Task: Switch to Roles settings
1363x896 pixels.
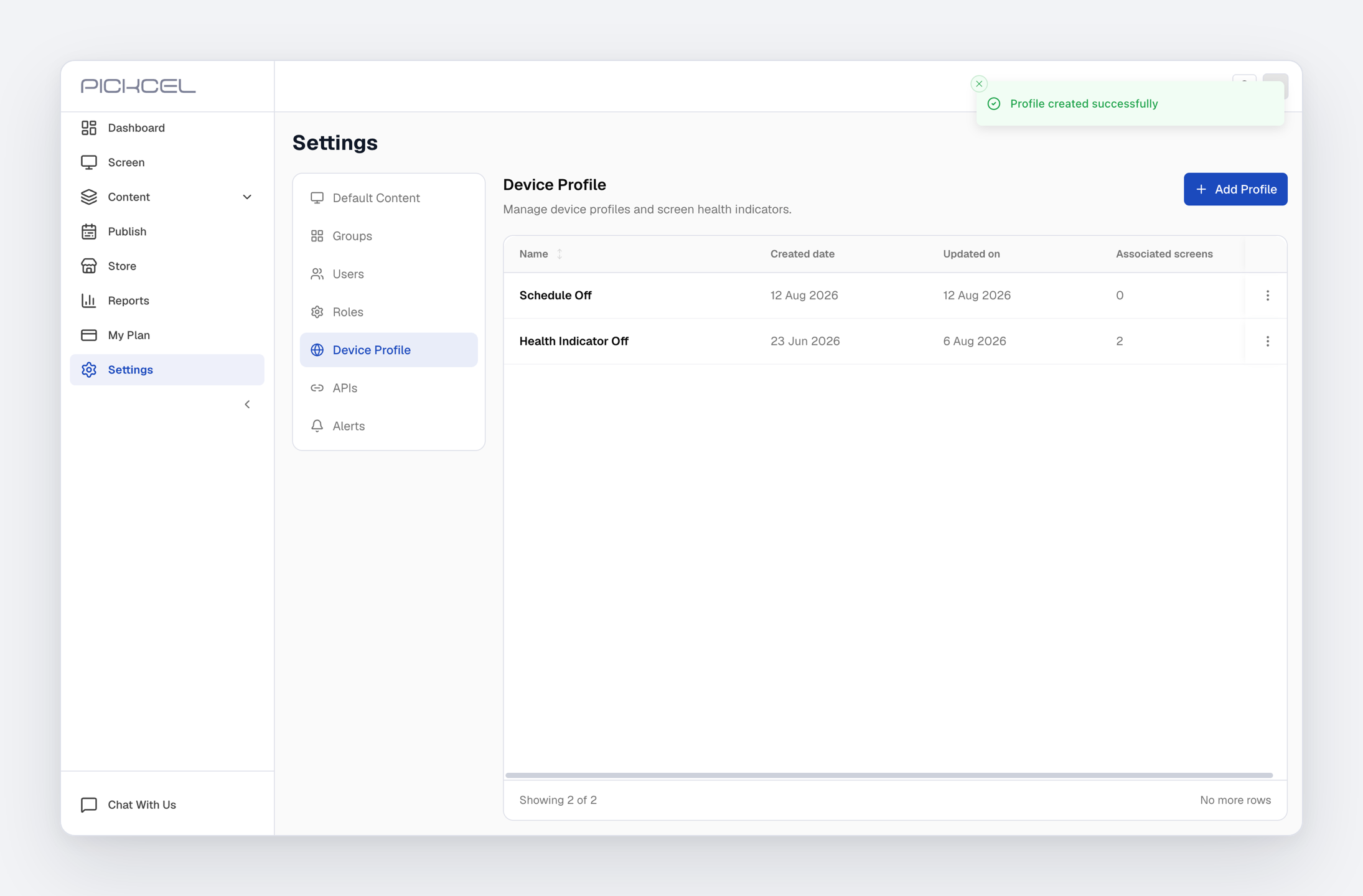Action: pyautogui.click(x=389, y=312)
